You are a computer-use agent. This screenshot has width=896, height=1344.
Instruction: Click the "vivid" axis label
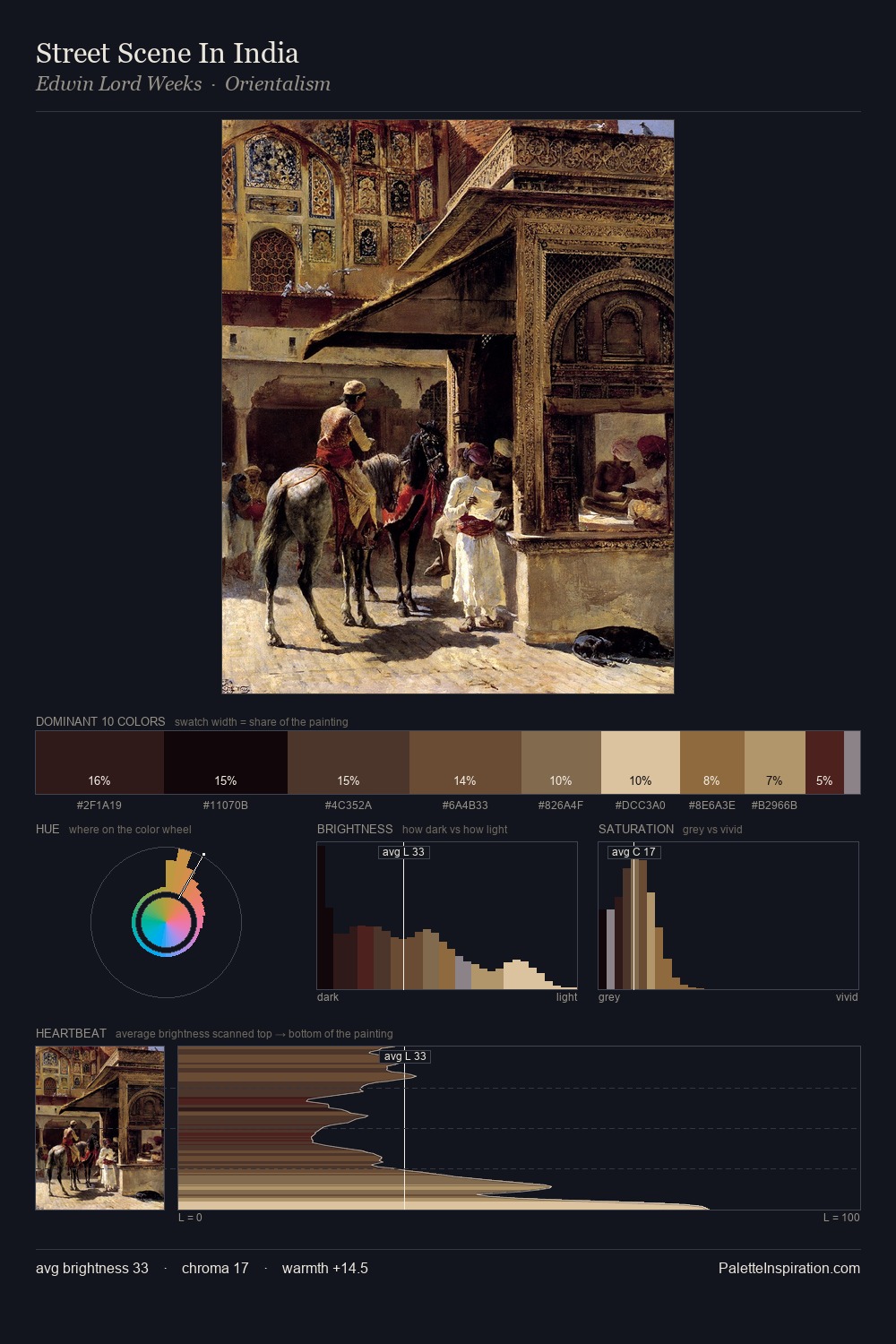(847, 997)
